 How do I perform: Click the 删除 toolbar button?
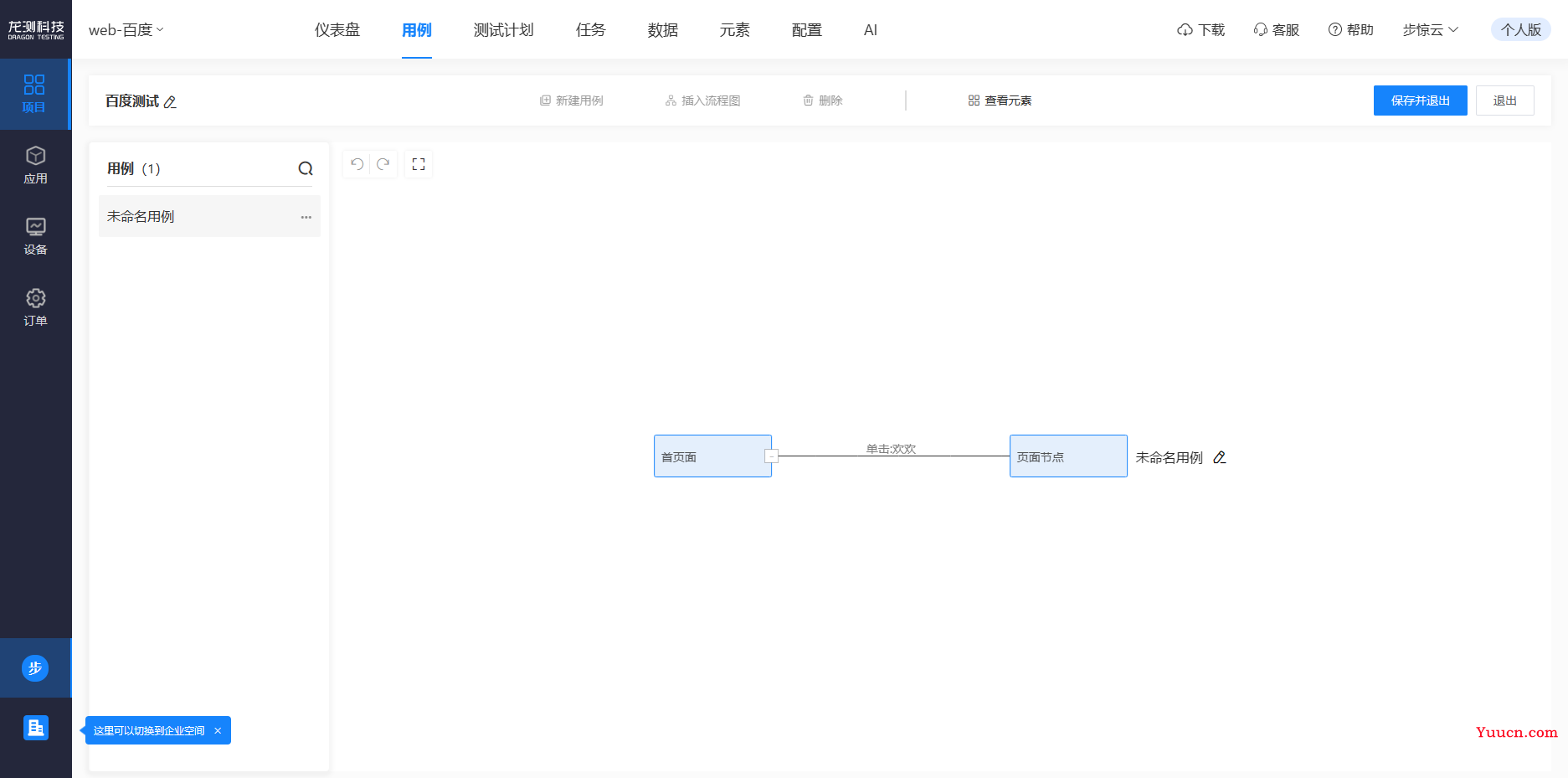pos(823,100)
